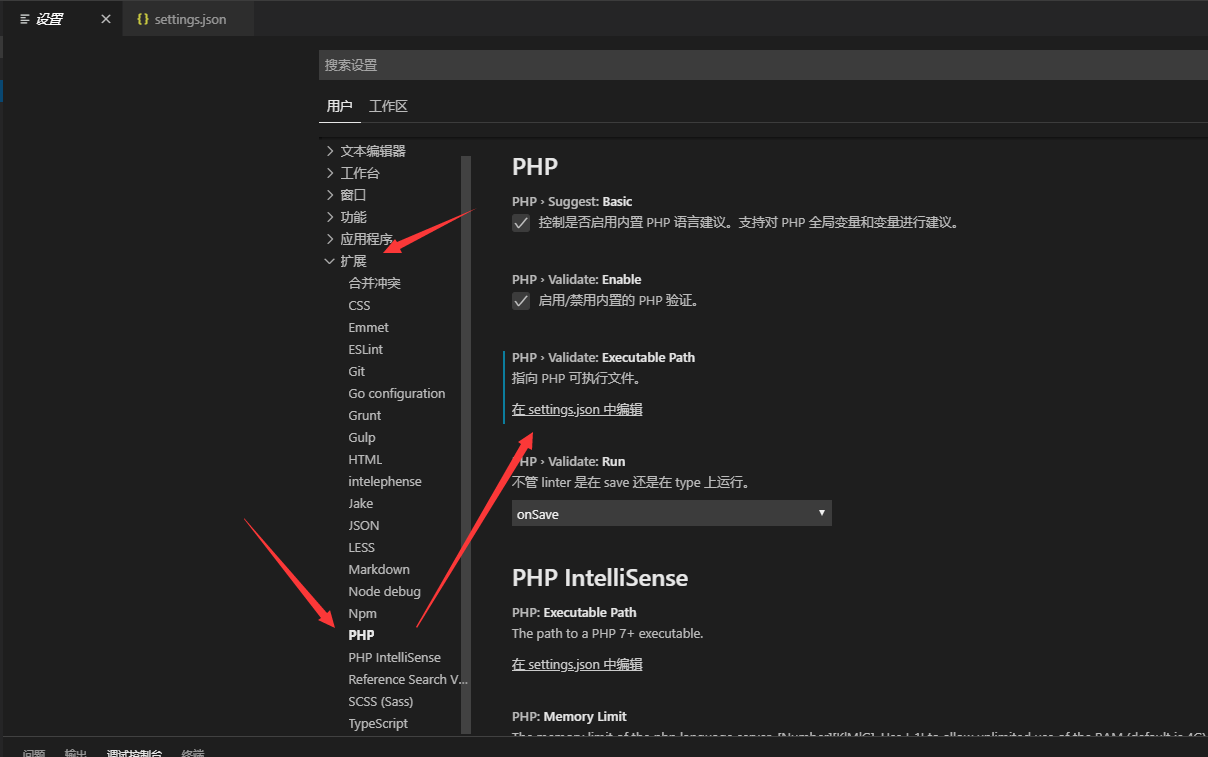Edit Validate Executable Path in settings.json link
1208x757 pixels.
tap(577, 409)
